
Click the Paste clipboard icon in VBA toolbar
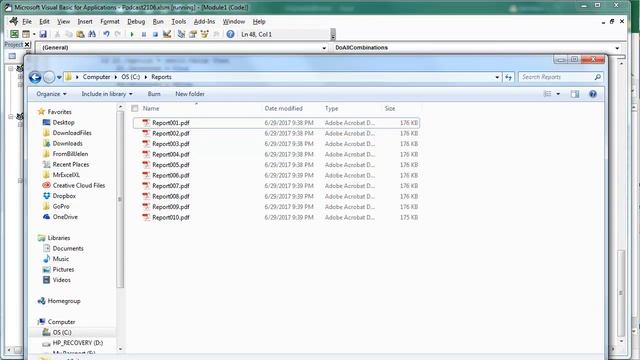(x=80, y=34)
